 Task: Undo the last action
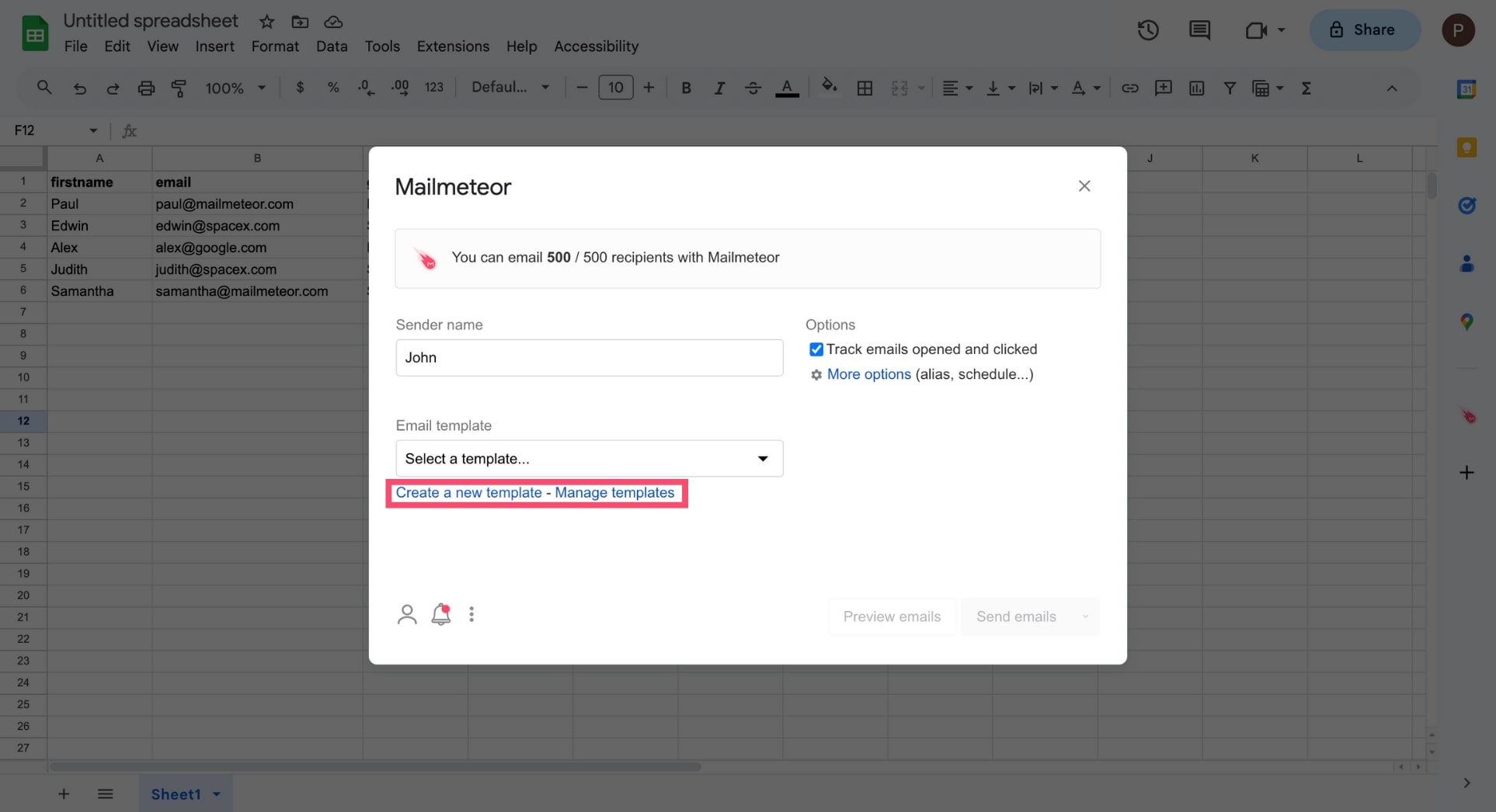pos(79,88)
